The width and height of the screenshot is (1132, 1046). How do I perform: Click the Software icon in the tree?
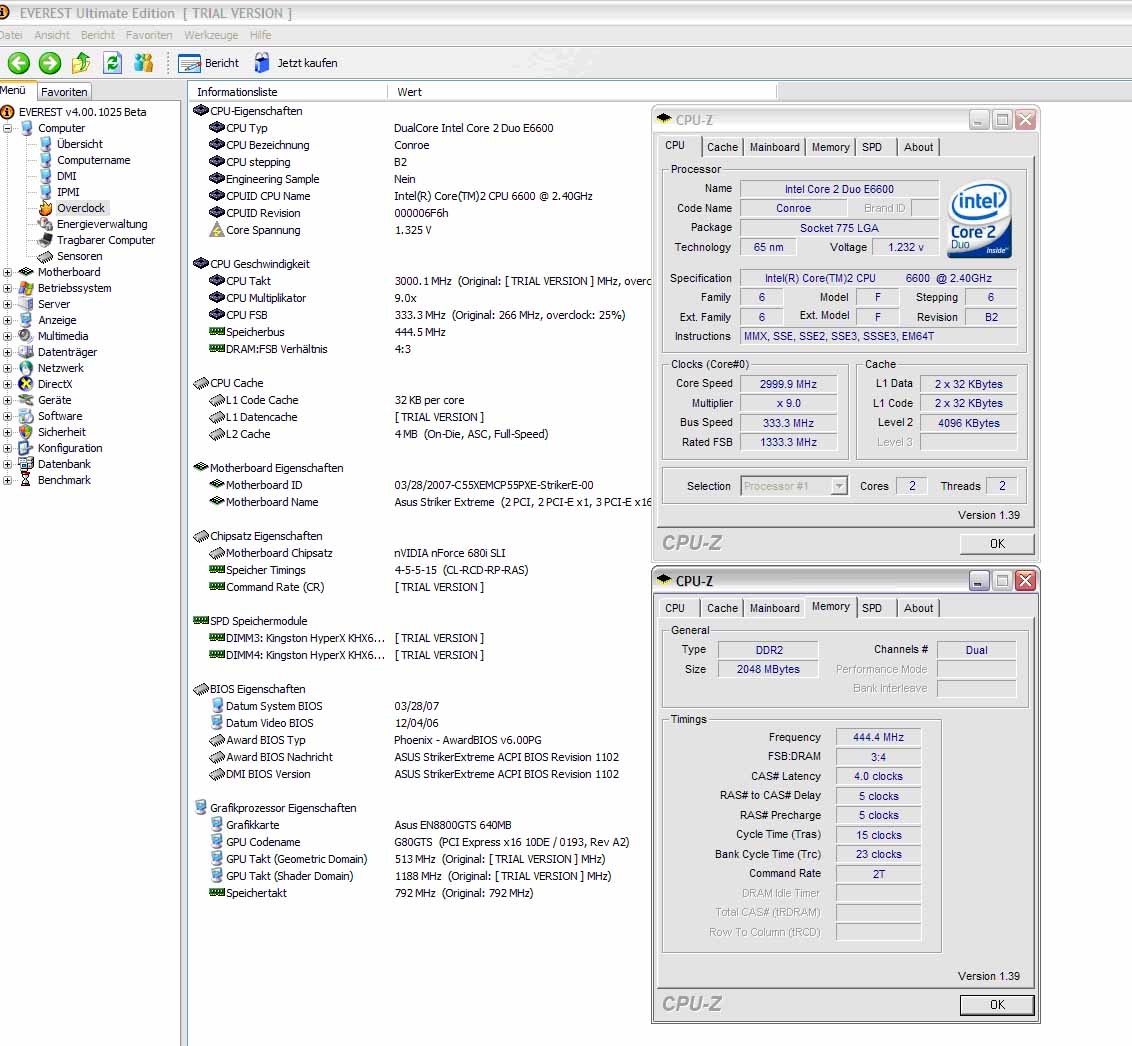(26, 416)
